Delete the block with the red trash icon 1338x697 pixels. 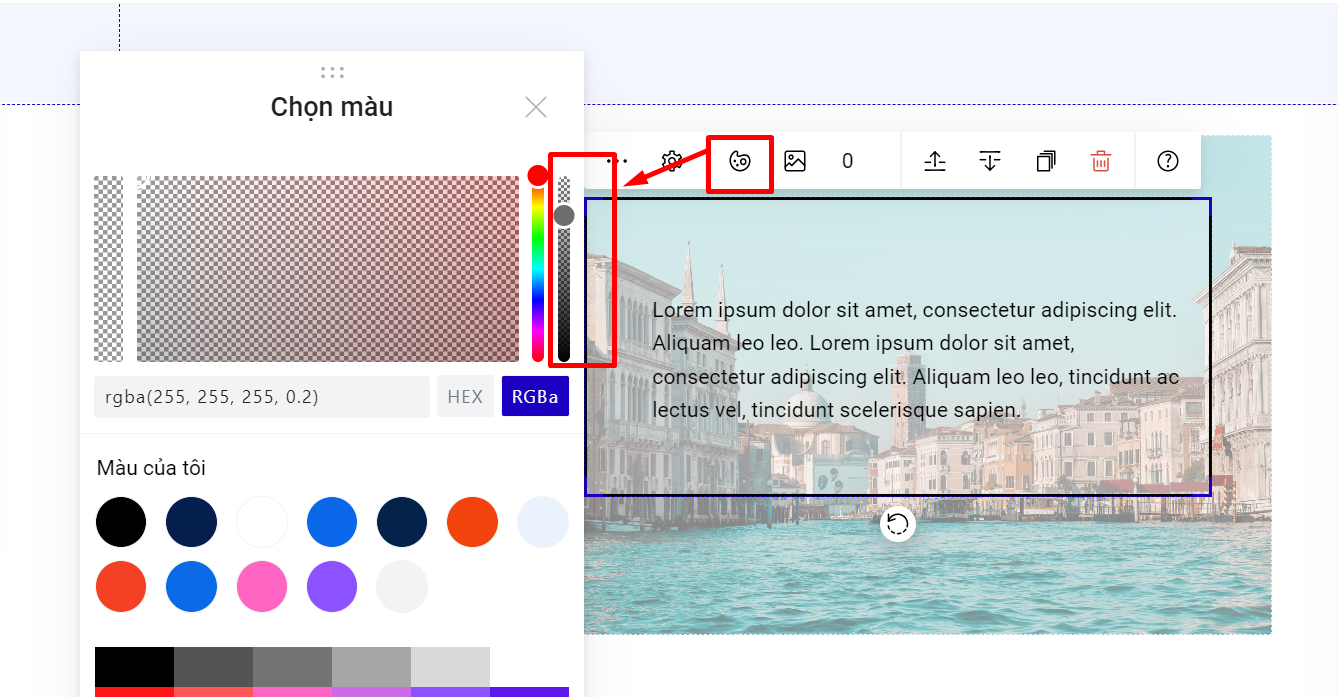point(1101,161)
